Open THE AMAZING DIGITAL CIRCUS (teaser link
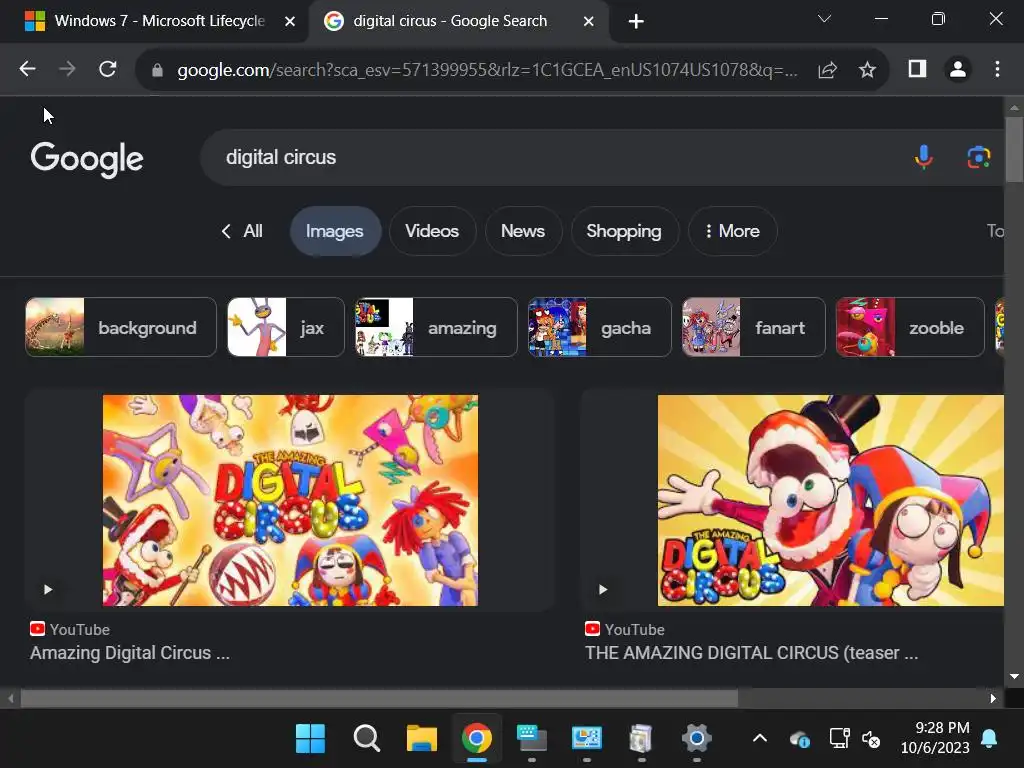1024x768 pixels. click(x=751, y=653)
